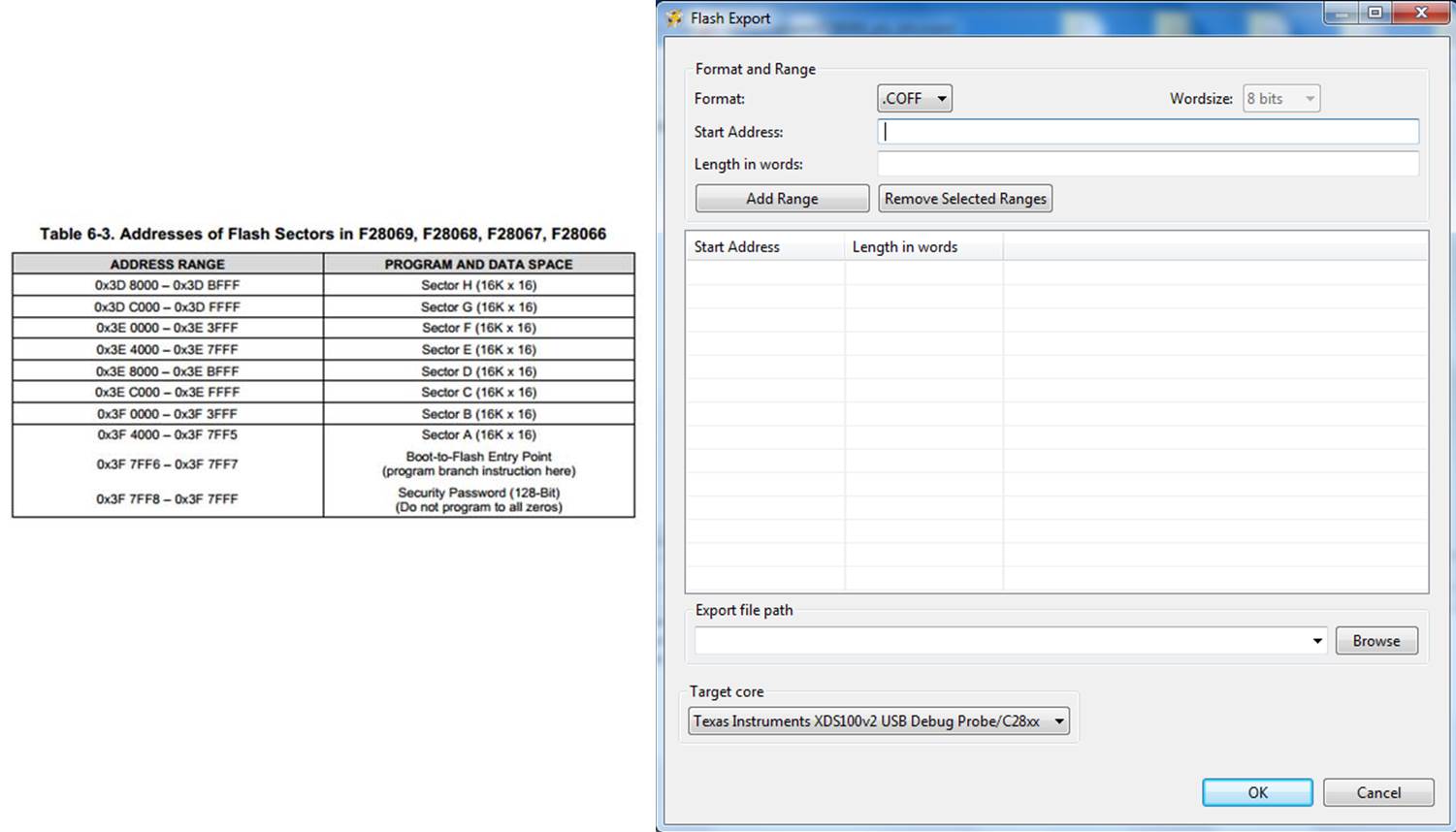Select the Start Address column header
This screenshot has width=1456, height=832.
tap(765, 247)
